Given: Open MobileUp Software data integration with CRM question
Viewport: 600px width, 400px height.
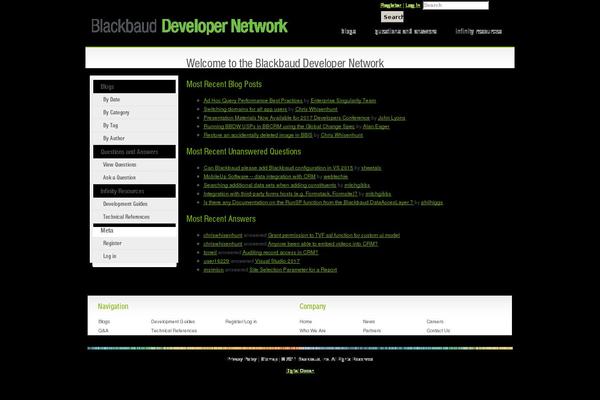Looking at the screenshot, I should pyautogui.click(x=259, y=177).
